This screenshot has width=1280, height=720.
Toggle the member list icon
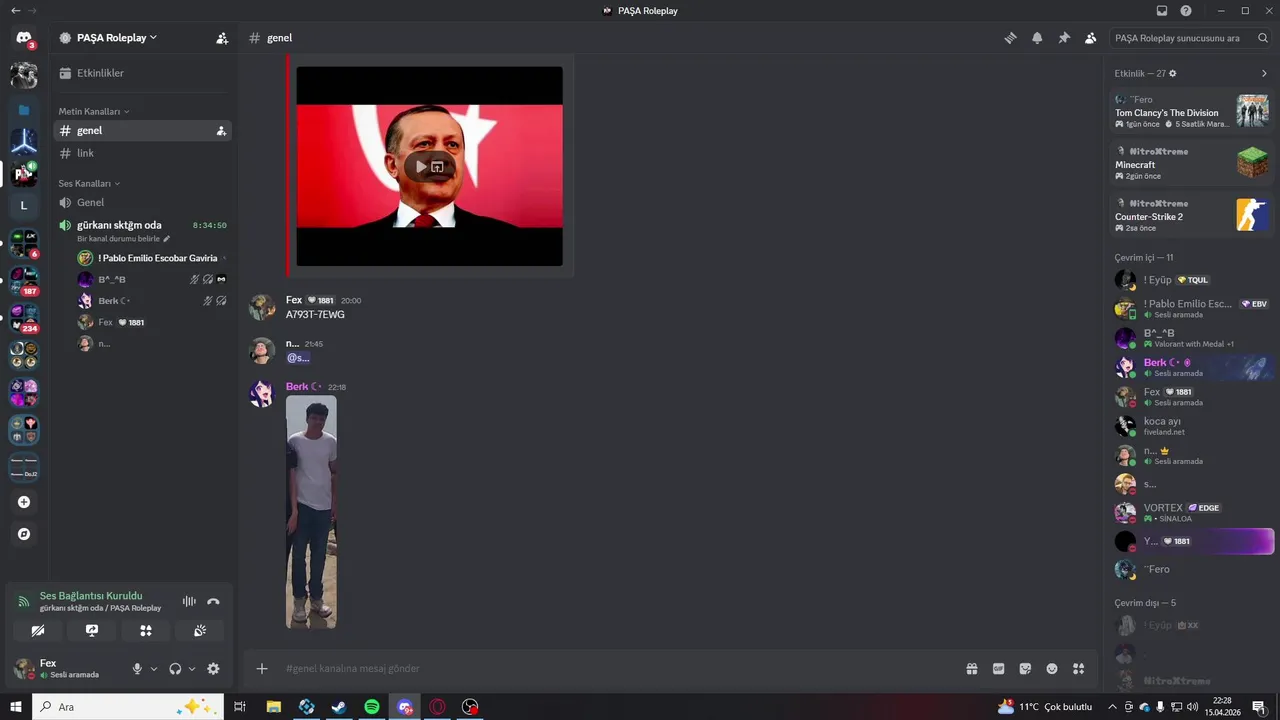[1091, 38]
